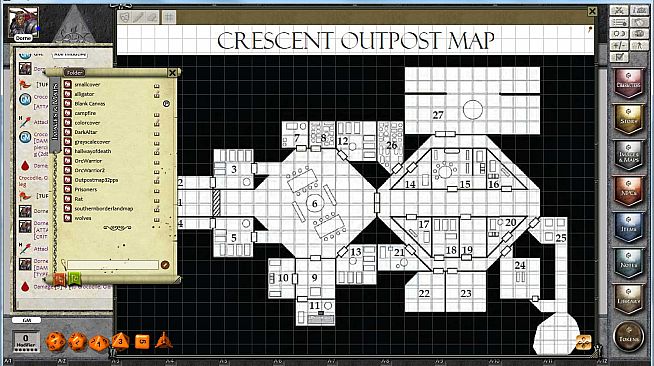The width and height of the screenshot is (654, 366).
Task: Select the eraser tool in map toolbar
Action: click(x=153, y=17)
